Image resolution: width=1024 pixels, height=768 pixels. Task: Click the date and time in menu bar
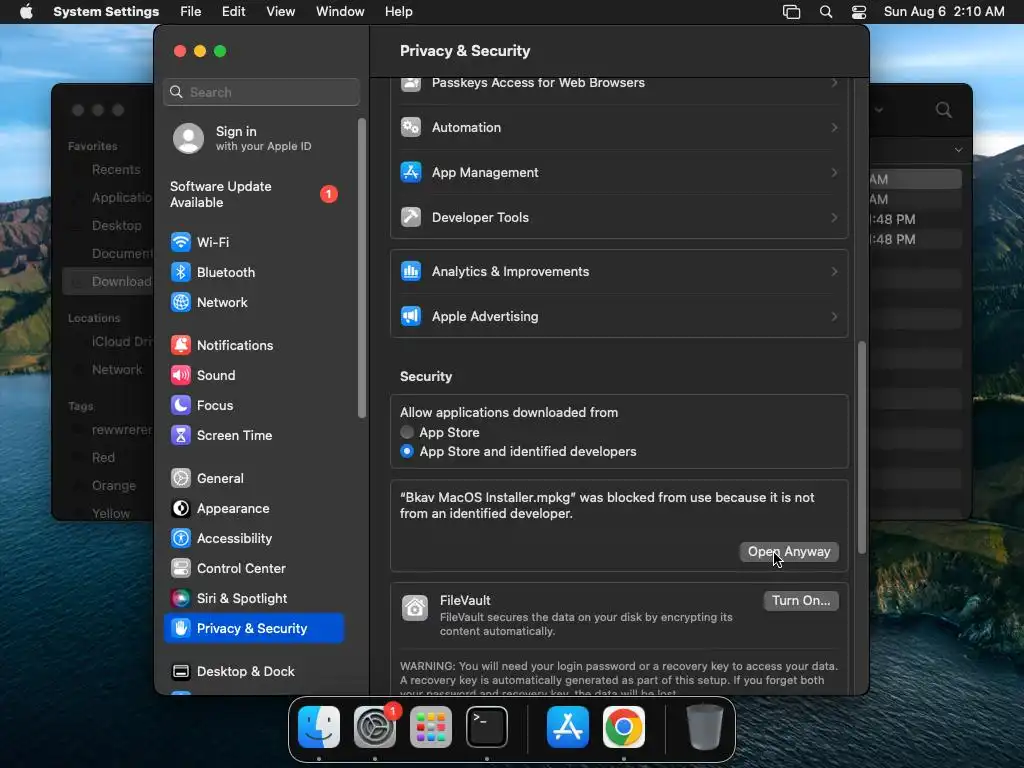coord(944,12)
